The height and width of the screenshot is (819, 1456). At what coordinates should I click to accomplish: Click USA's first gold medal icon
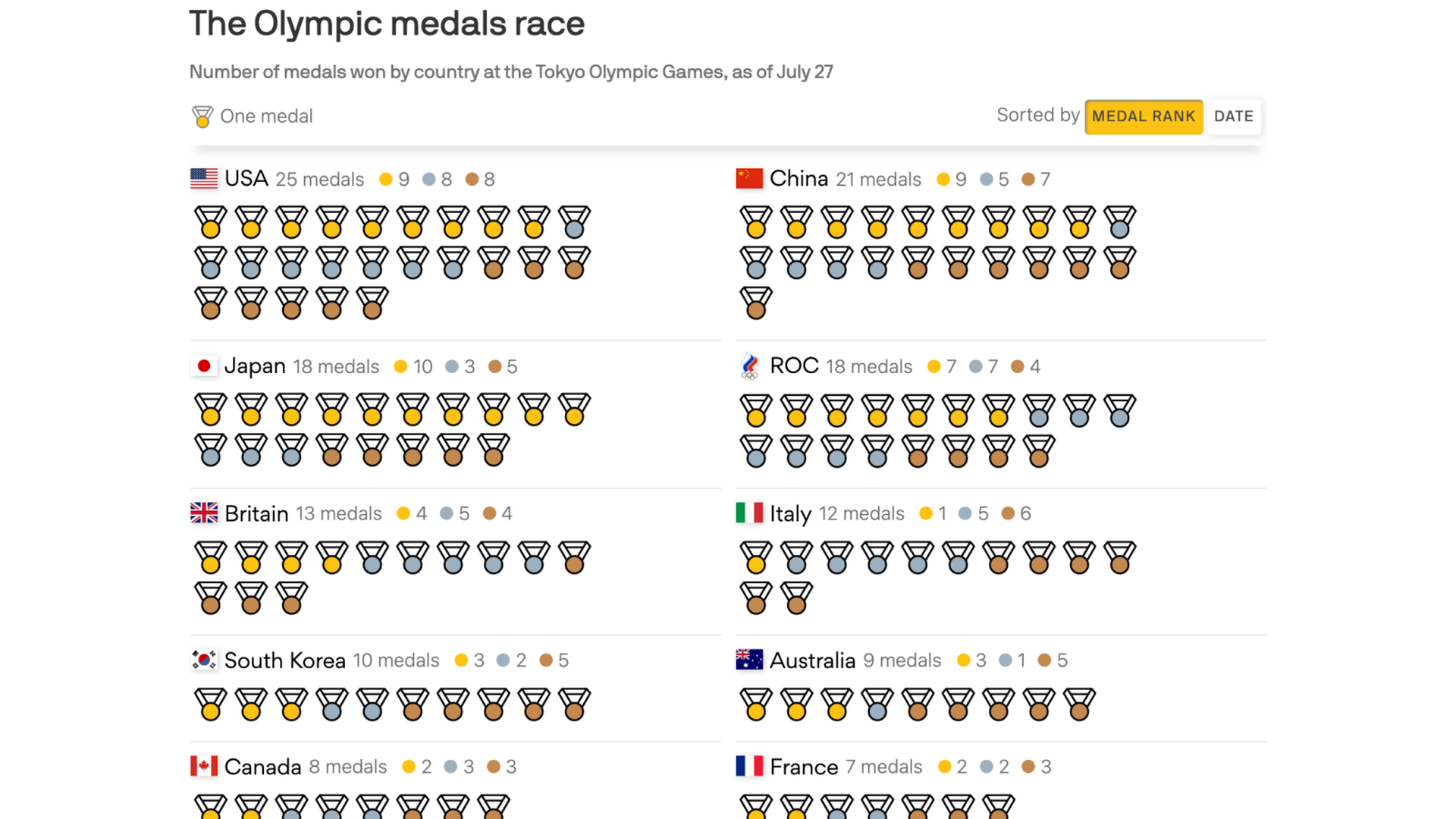pyautogui.click(x=211, y=222)
